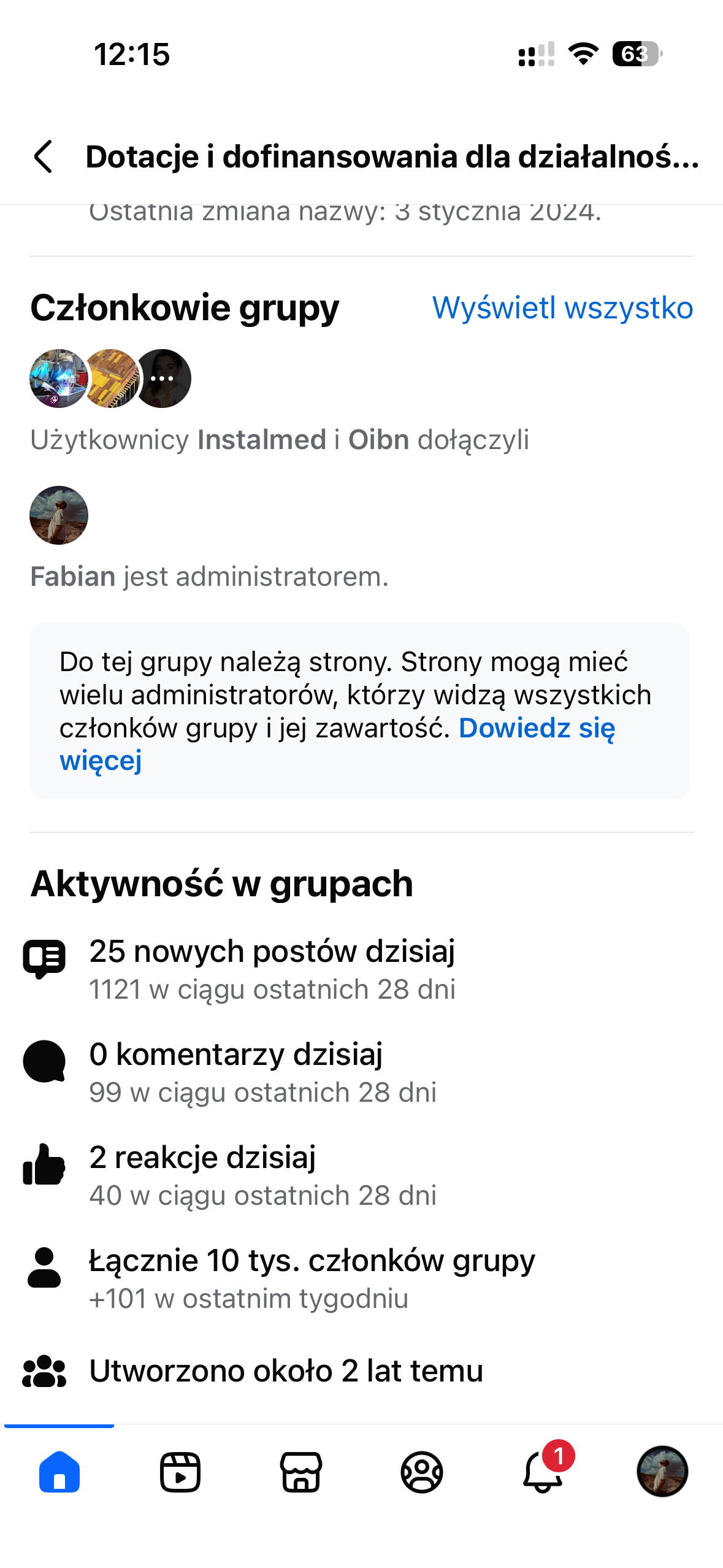Open the Home tab in bottom bar
This screenshot has height=1568, width=723.
[59, 1471]
